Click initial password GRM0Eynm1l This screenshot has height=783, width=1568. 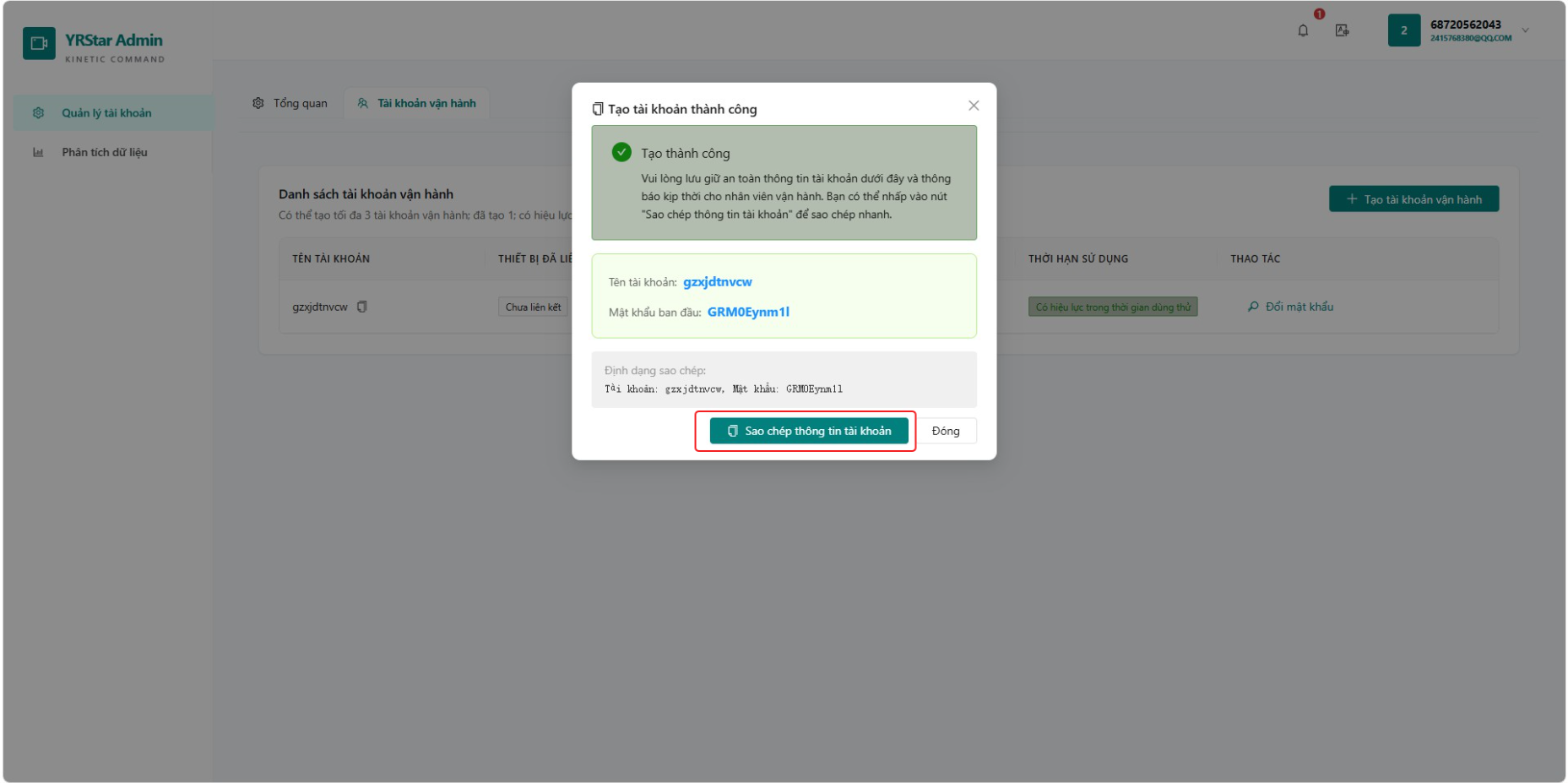pos(748,312)
